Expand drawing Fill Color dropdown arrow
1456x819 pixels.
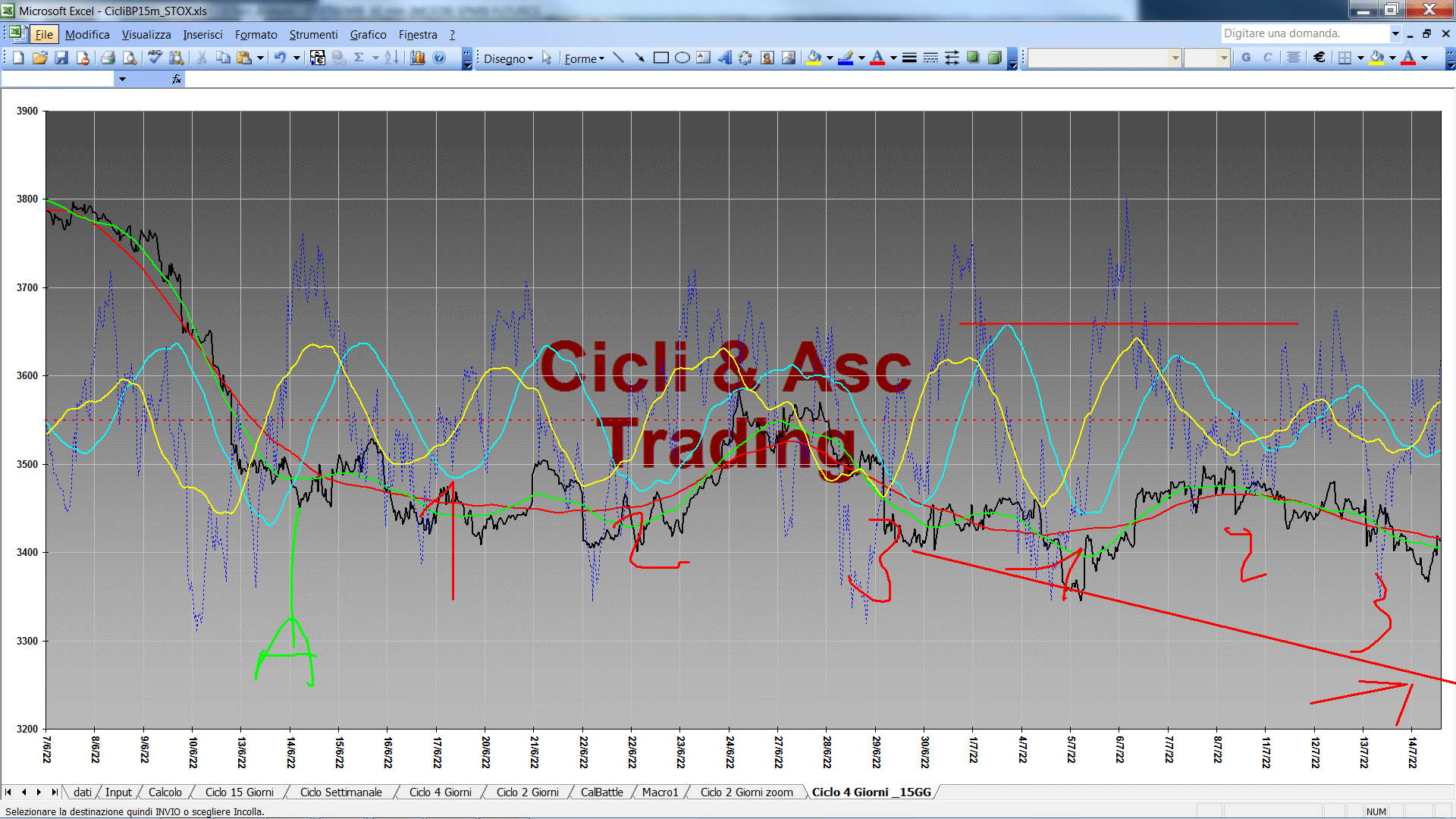(x=830, y=58)
